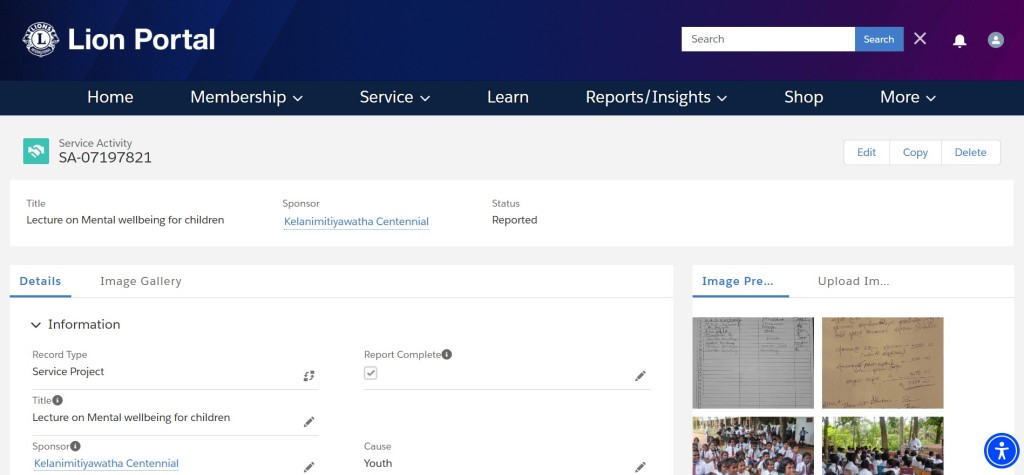Click the Change Record Type icon
Image resolution: width=1024 pixels, height=475 pixels.
point(309,376)
